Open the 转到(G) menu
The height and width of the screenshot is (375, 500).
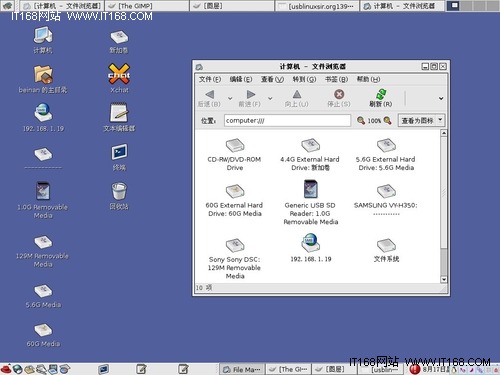[304, 79]
